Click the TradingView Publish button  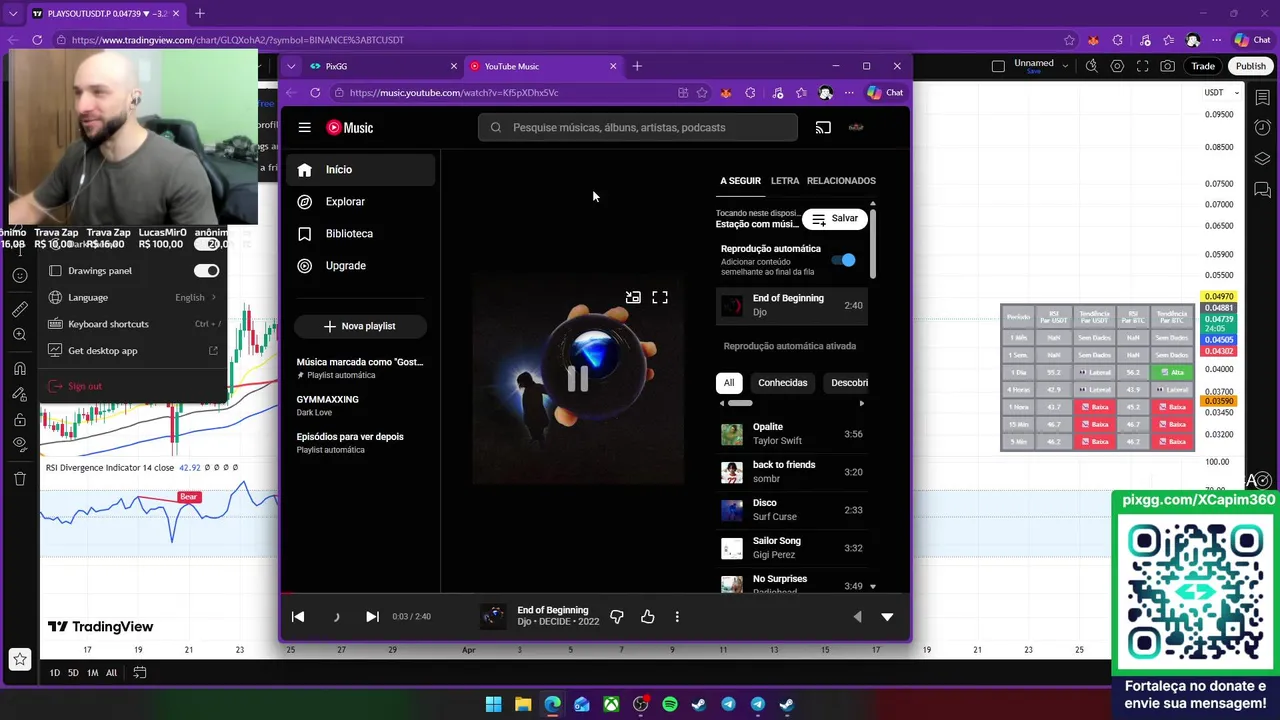click(x=1250, y=66)
